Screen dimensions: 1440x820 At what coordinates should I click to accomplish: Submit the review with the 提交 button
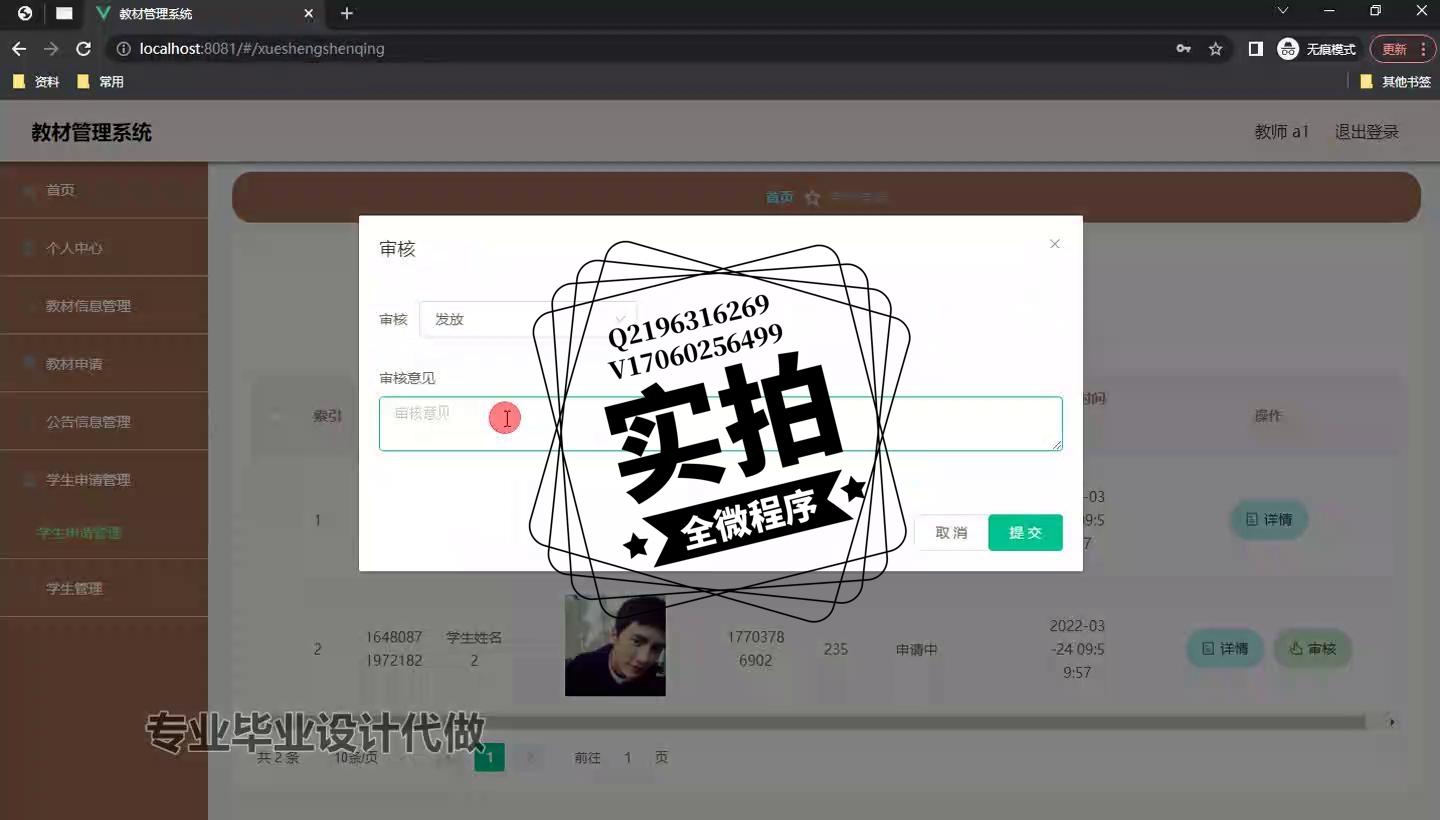pos(1025,533)
